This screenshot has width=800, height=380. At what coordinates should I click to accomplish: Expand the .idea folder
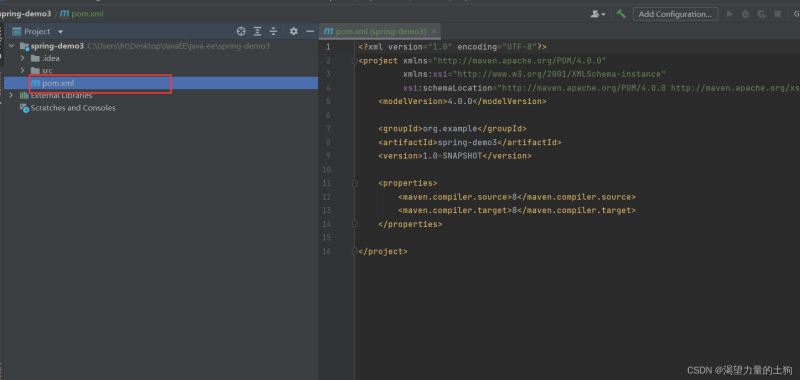[x=22, y=58]
